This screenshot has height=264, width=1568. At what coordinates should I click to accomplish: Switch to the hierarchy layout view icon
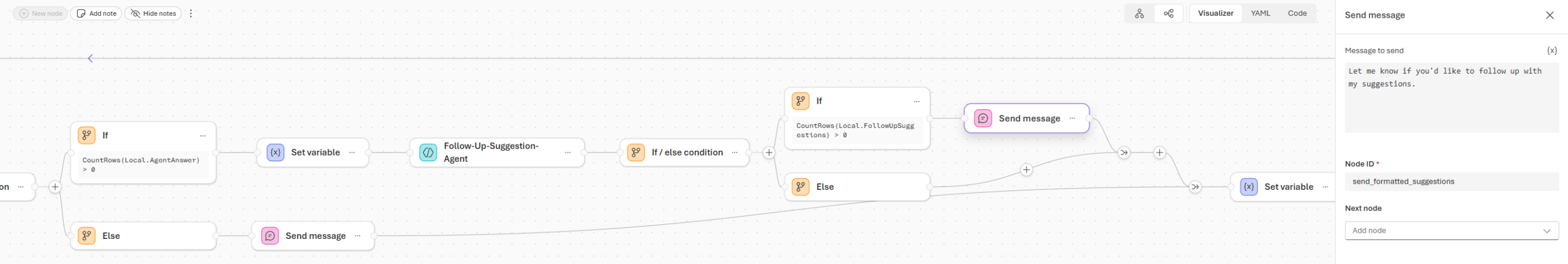(1139, 13)
